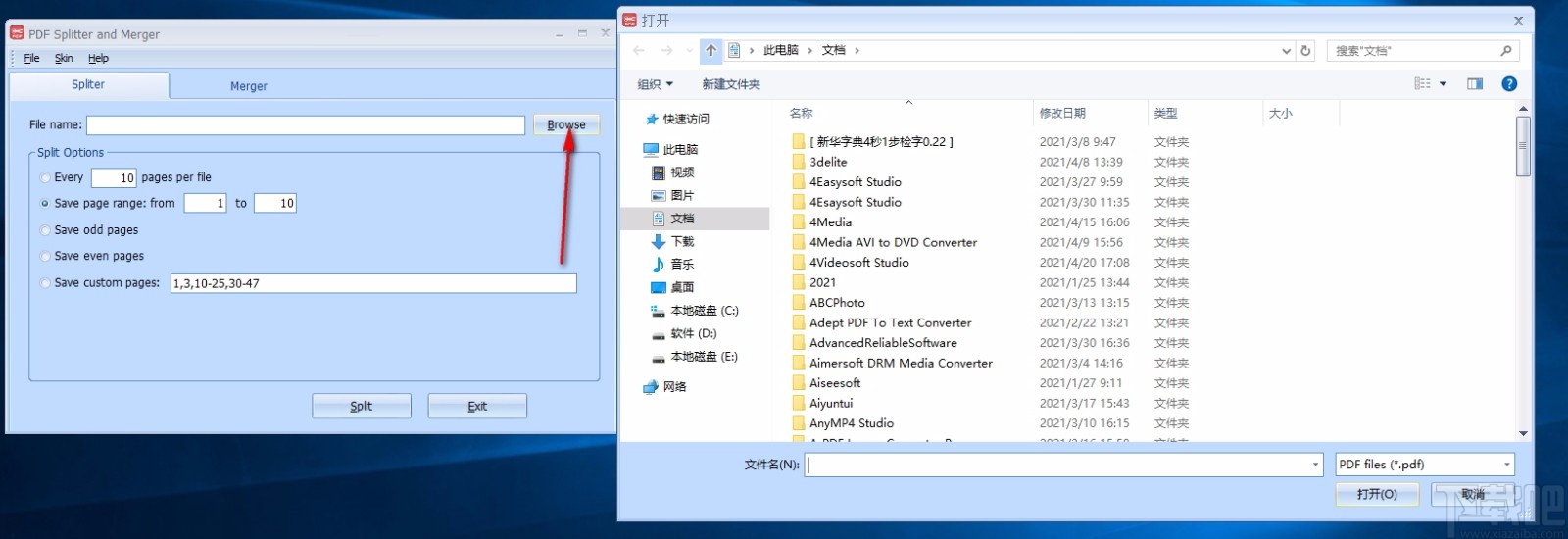Select 本地磁盘 (C:) drive
The height and width of the screenshot is (539, 1568).
tap(705, 311)
